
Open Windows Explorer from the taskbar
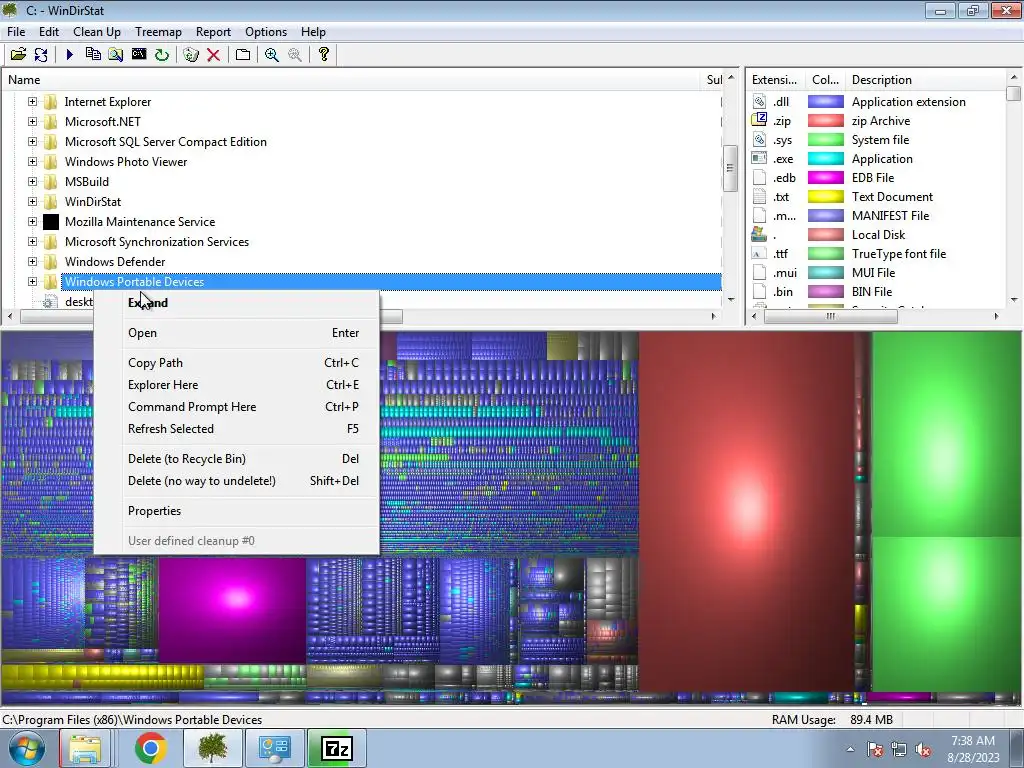pyautogui.click(x=85, y=748)
